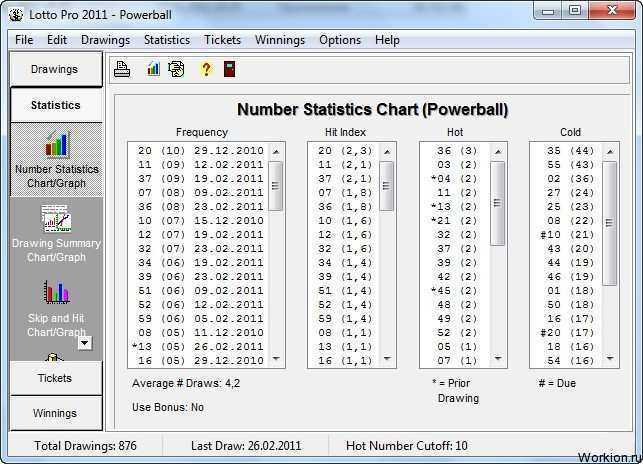643x464 pixels.
Task: Click Total Drawings: 876 status entry
Action: tap(85, 446)
